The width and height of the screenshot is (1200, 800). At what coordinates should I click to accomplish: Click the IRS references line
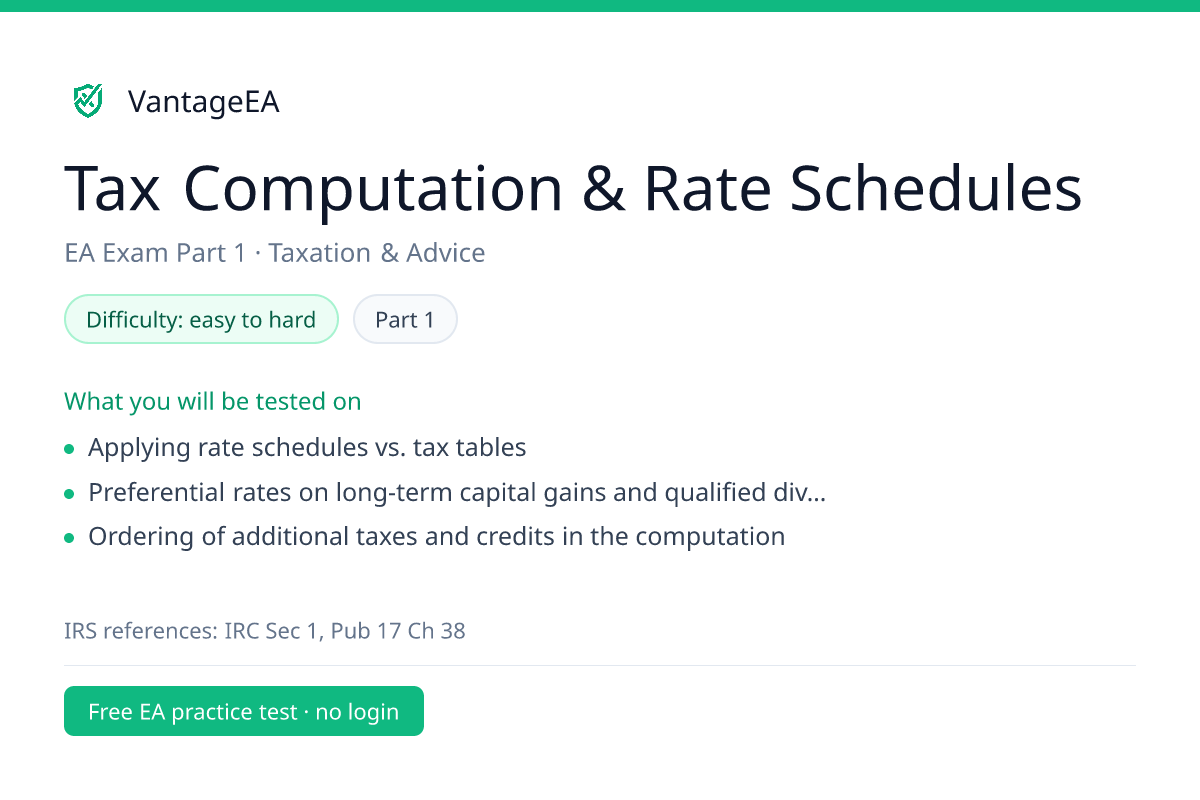click(265, 631)
